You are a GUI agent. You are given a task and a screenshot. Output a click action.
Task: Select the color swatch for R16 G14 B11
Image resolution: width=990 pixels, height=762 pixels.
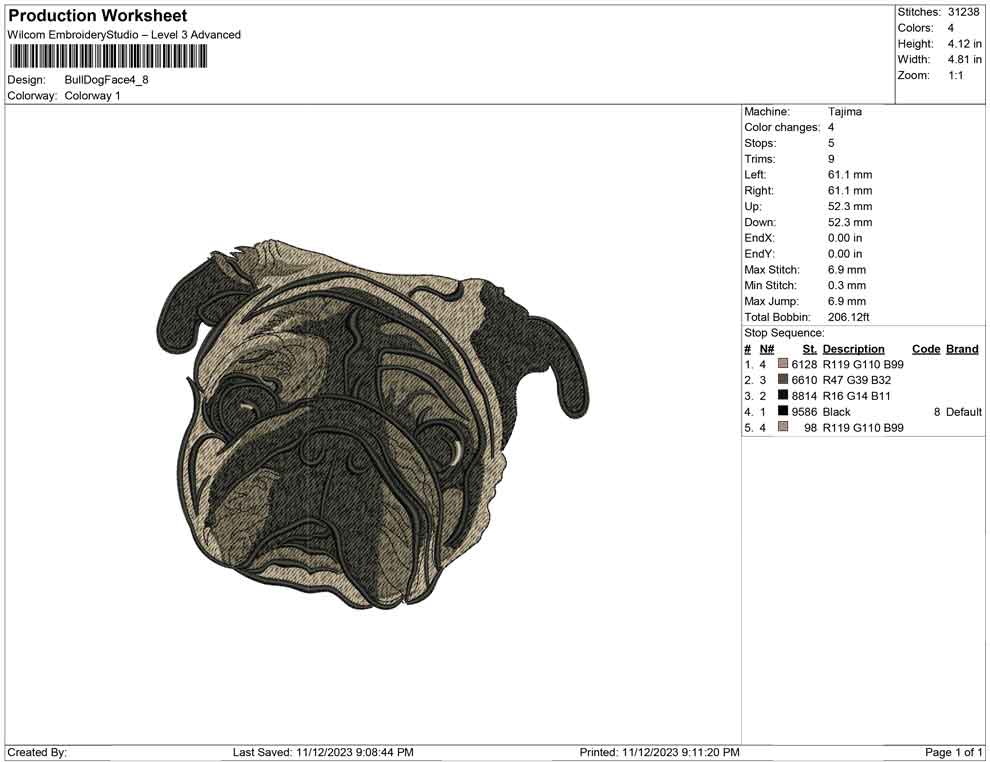pyautogui.click(x=783, y=395)
